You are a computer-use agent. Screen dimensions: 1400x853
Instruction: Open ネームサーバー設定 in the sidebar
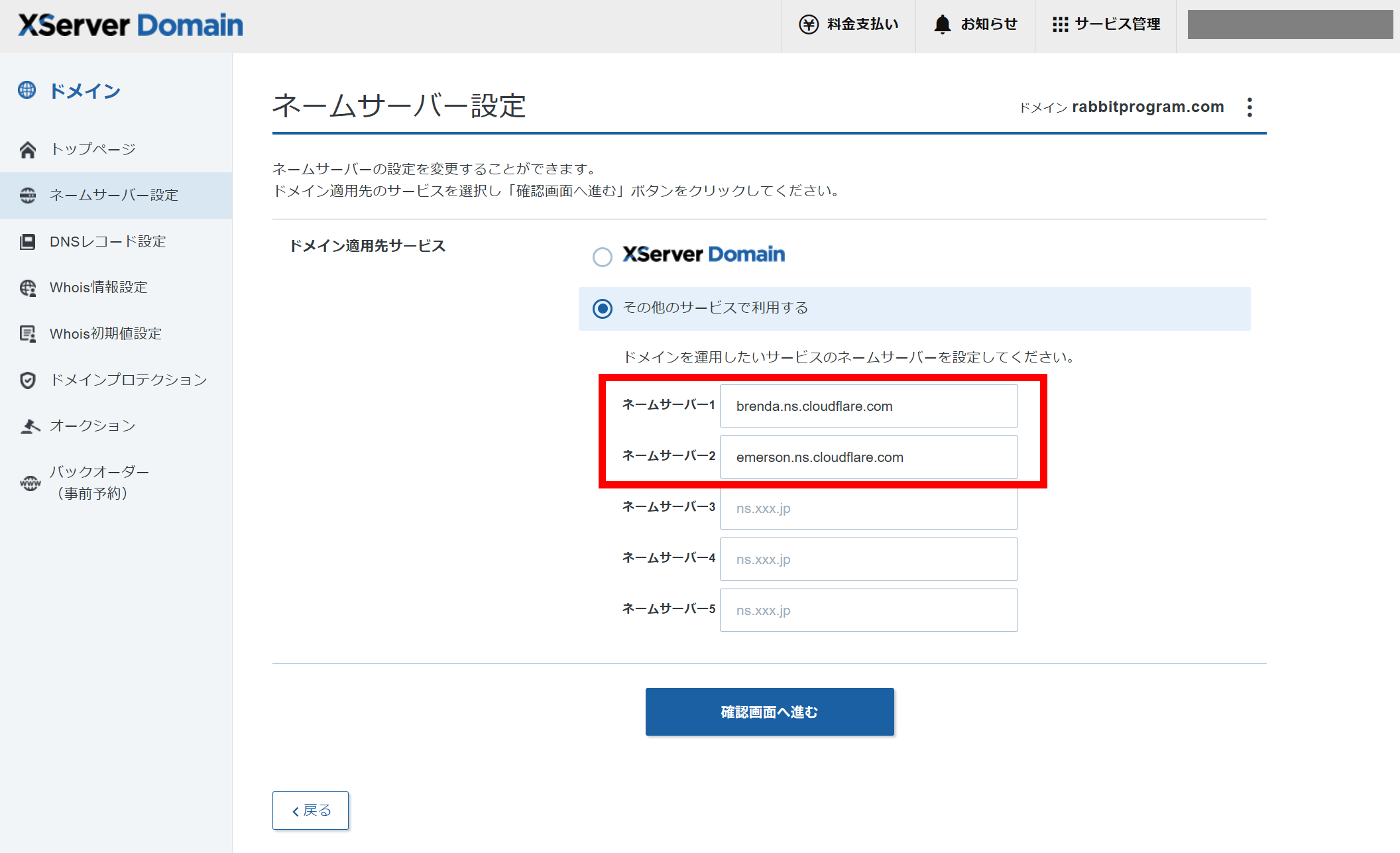(x=114, y=196)
